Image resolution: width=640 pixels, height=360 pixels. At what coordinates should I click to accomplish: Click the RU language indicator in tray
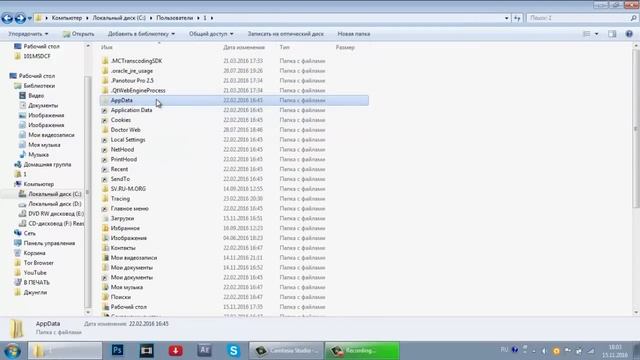pyautogui.click(x=504, y=350)
